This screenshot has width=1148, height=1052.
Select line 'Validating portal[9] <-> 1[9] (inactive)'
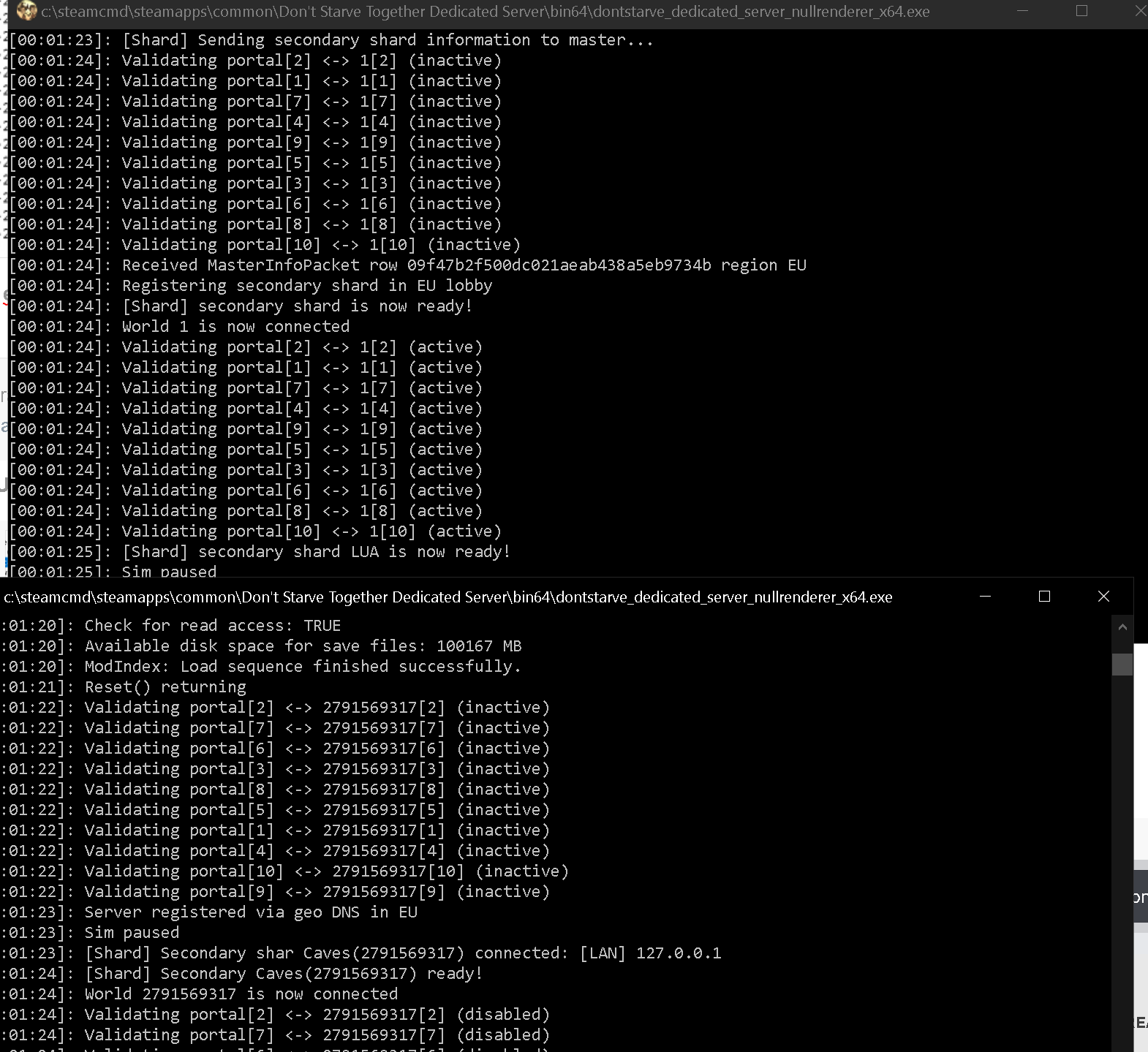255,143
